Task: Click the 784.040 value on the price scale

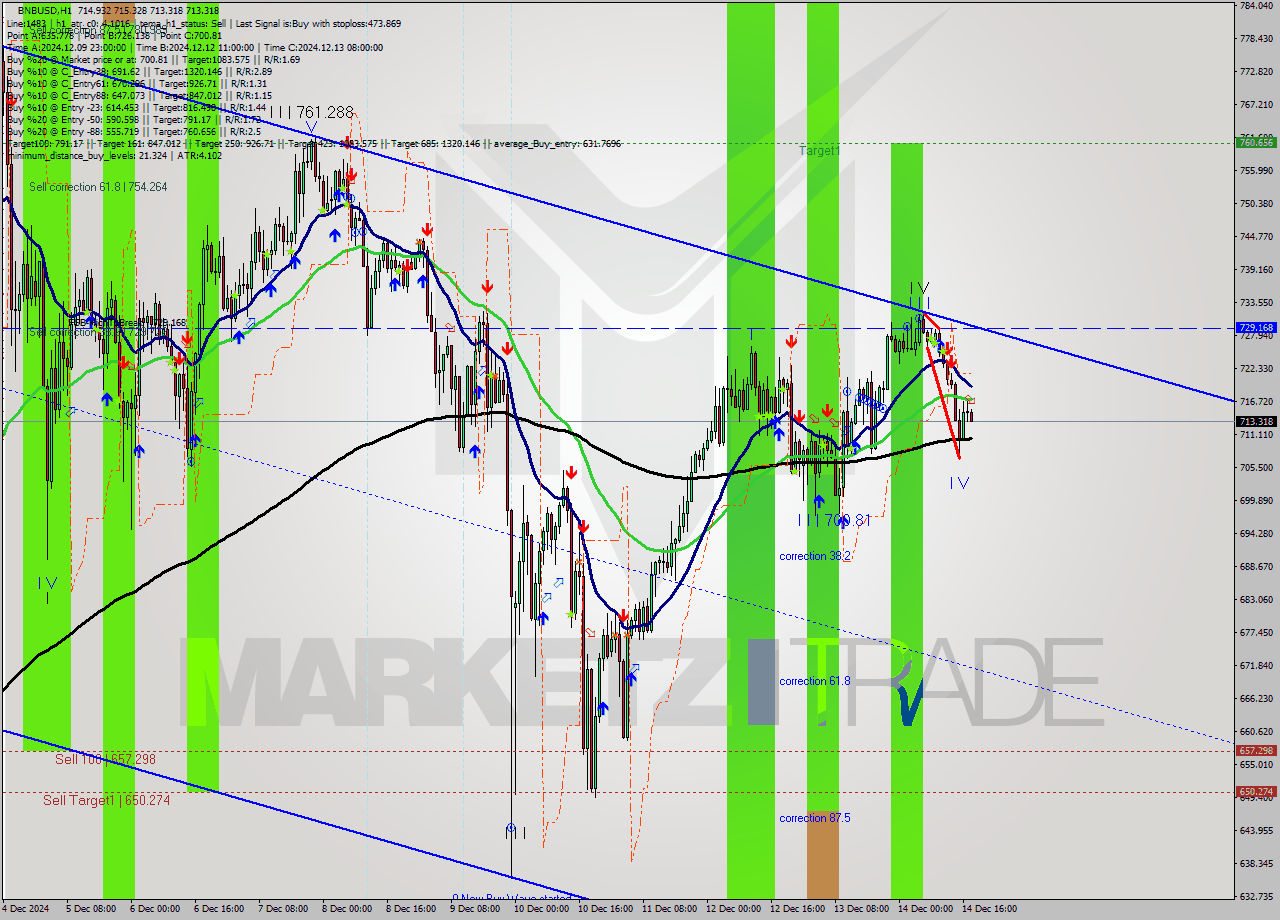Action: click(1255, 6)
